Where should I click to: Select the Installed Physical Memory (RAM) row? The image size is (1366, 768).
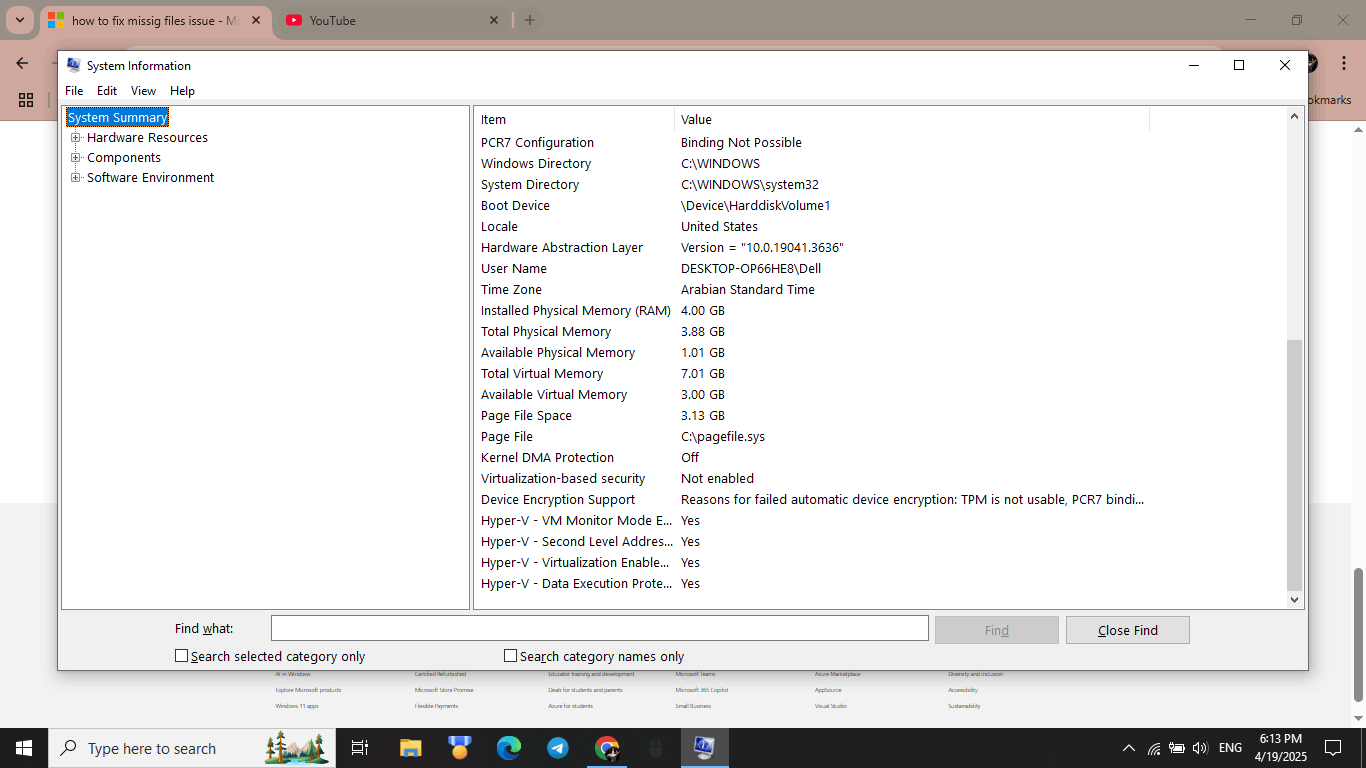[812, 311]
